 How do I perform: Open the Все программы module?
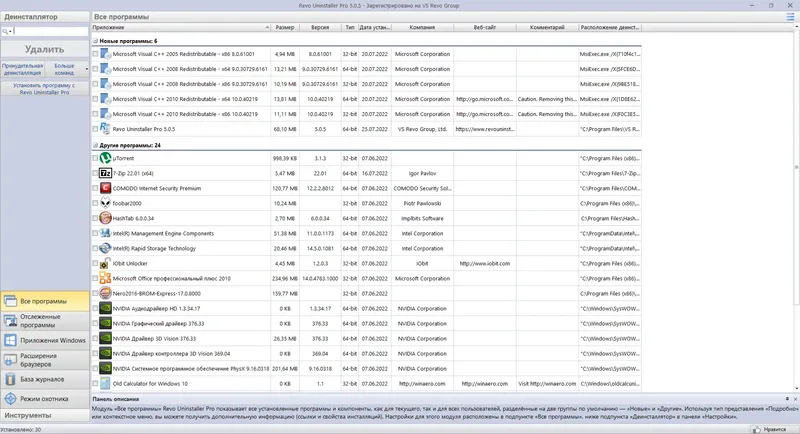click(45, 301)
